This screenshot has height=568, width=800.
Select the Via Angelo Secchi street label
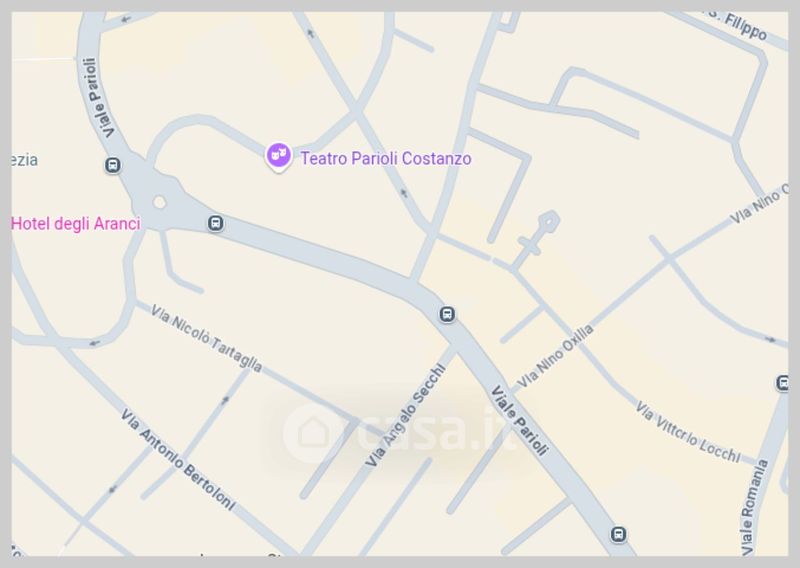[x=406, y=414]
